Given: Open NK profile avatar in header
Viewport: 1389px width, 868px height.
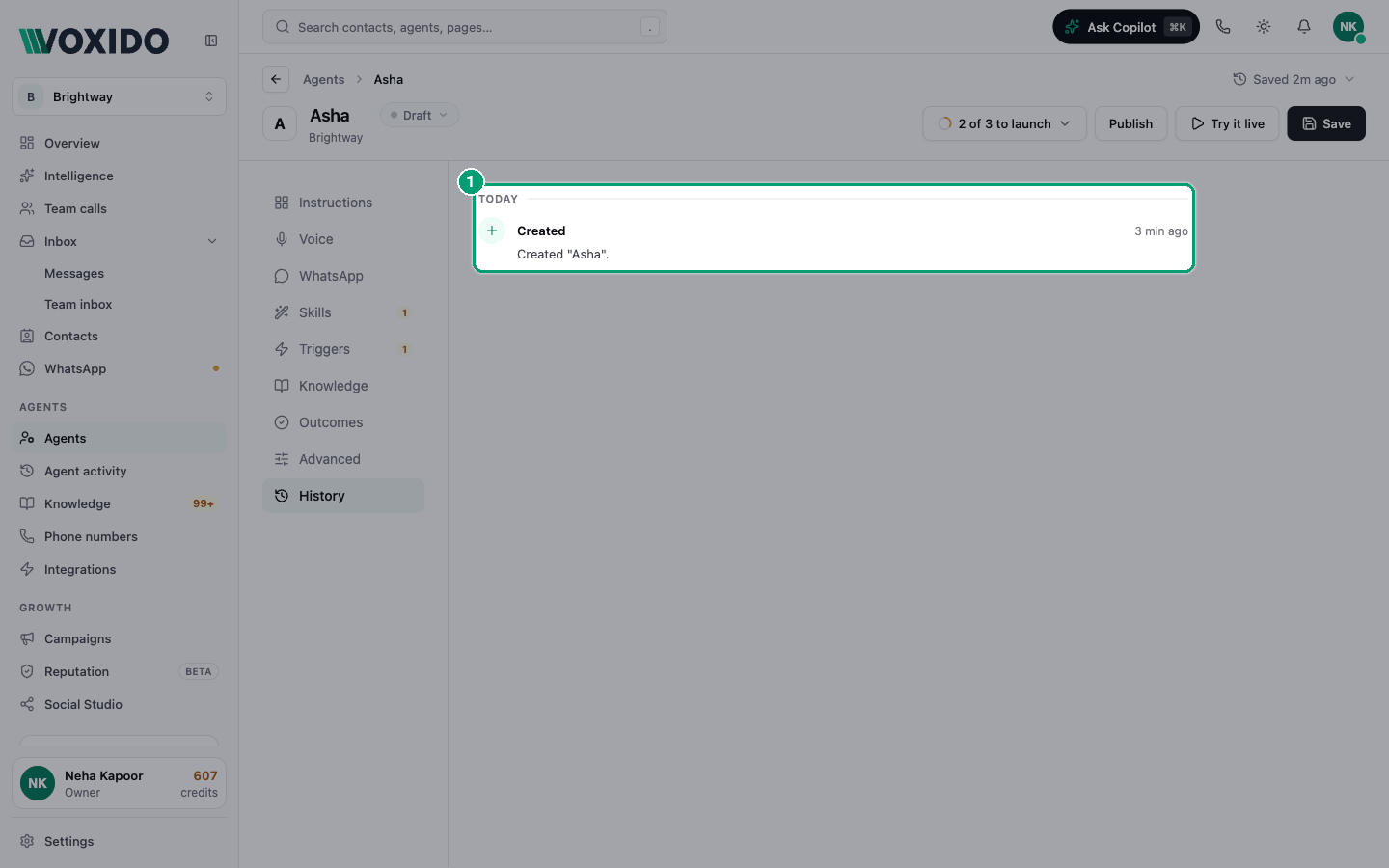Looking at the screenshot, I should pyautogui.click(x=1348, y=27).
